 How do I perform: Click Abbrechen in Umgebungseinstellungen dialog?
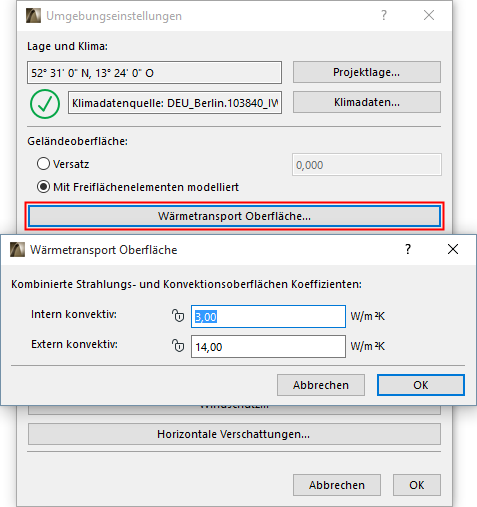click(337, 485)
